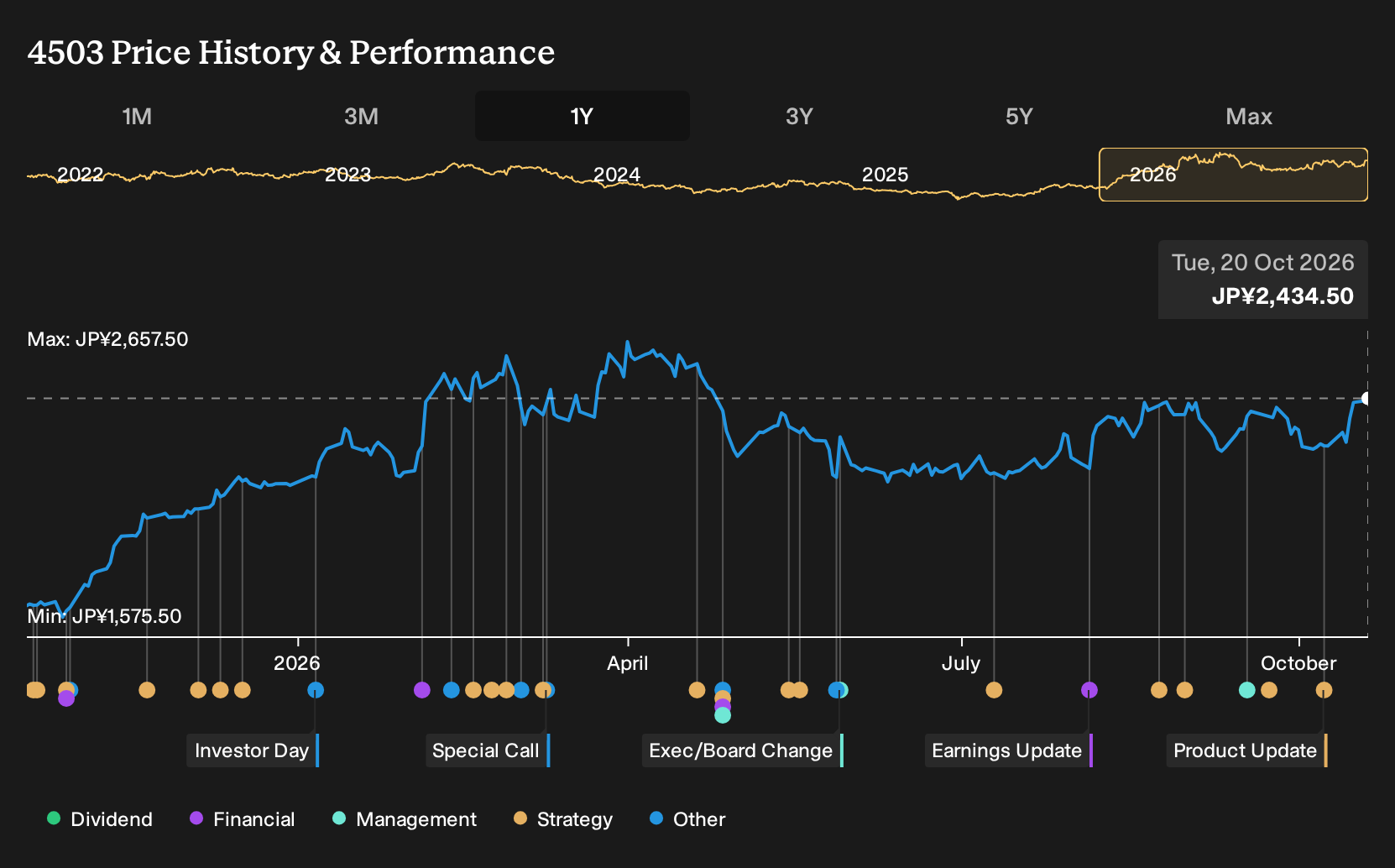Click the JP¥2,434.50 tooltip price
The width and height of the screenshot is (1395, 868).
(x=1283, y=296)
